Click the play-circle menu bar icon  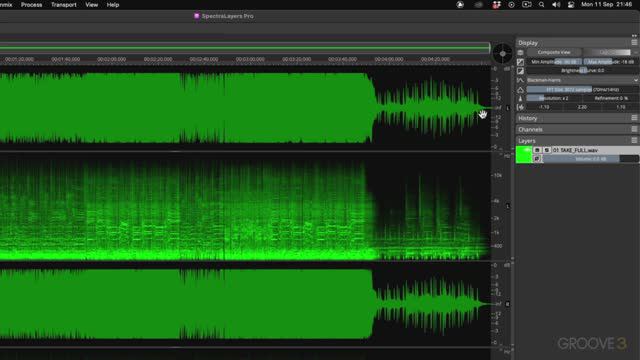pos(511,5)
